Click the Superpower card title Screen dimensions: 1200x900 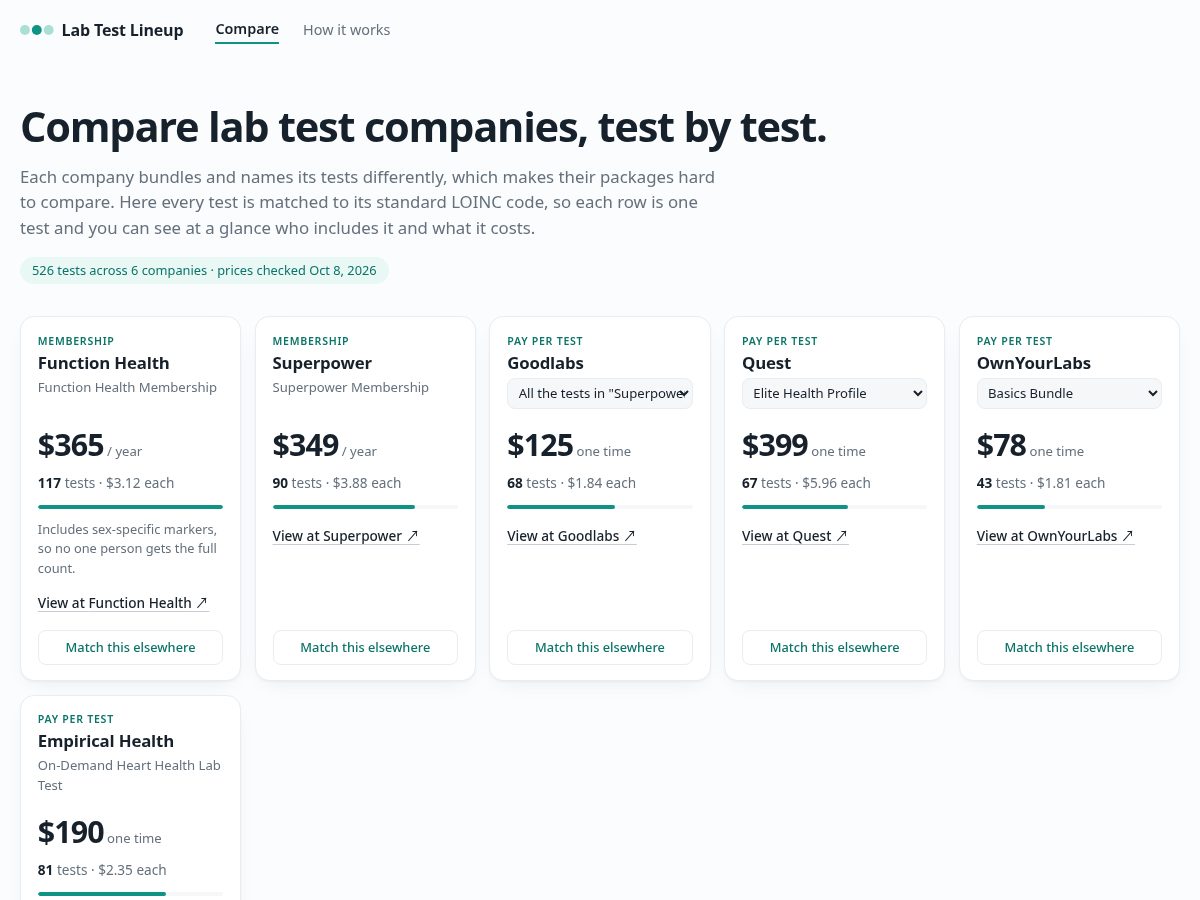tap(322, 363)
